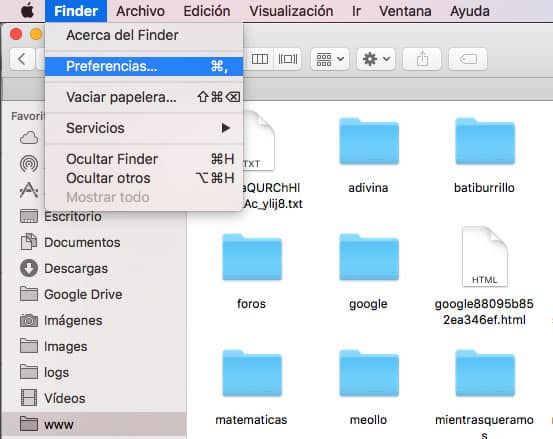Expand the Servicios submenu
Viewport: 553px width, 439px height.
coord(144,128)
